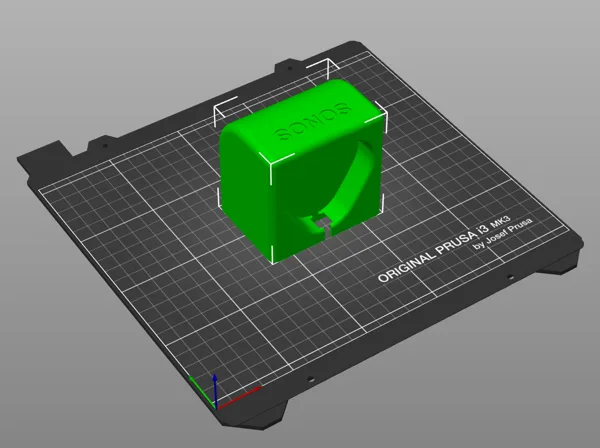
Task: Click the by Josef Prusa bed text
Action: coord(502,233)
